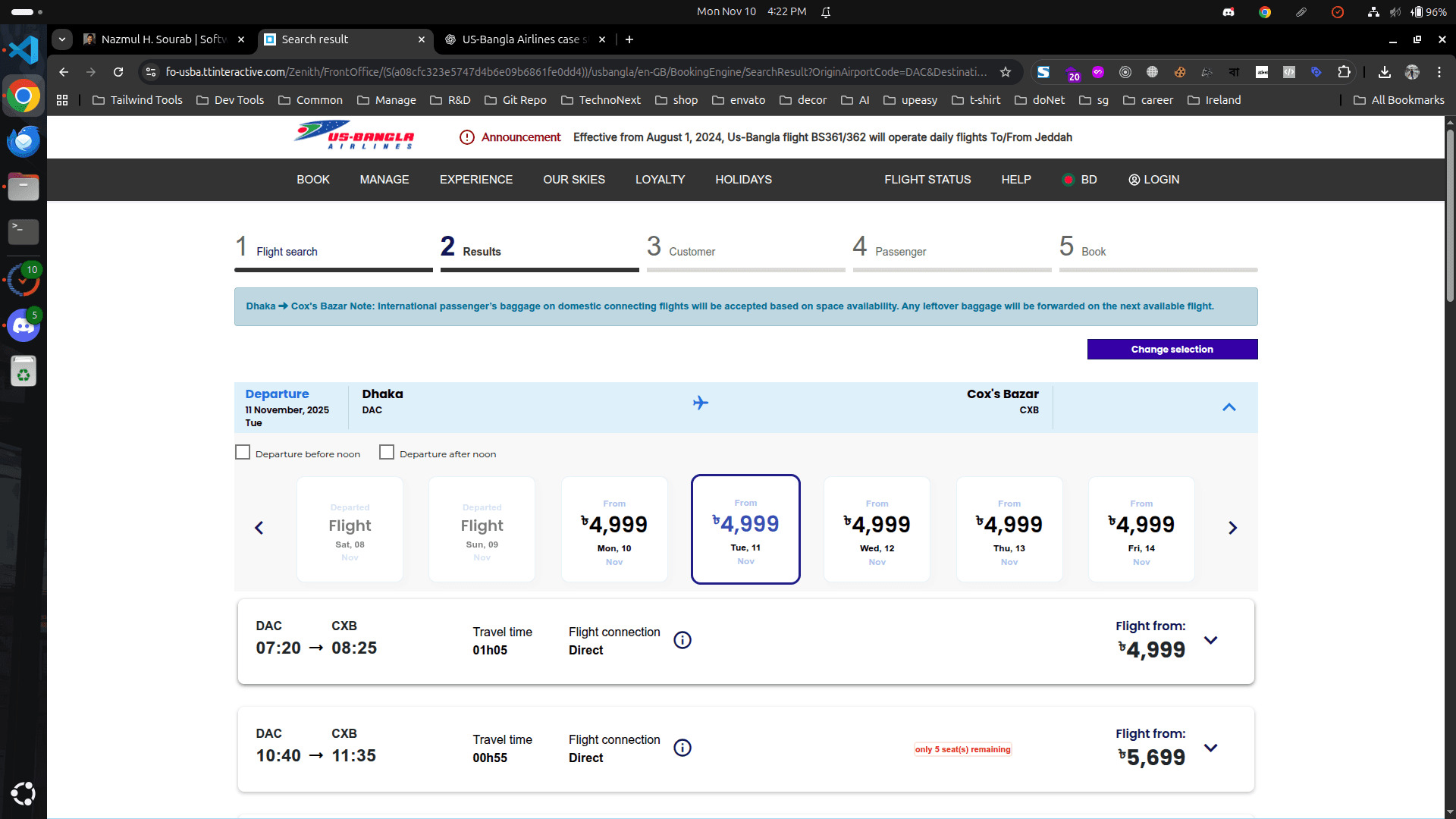1456x819 pixels.
Task: Click the airplane icon between Dhaka and Cox's Bazar
Action: click(700, 403)
